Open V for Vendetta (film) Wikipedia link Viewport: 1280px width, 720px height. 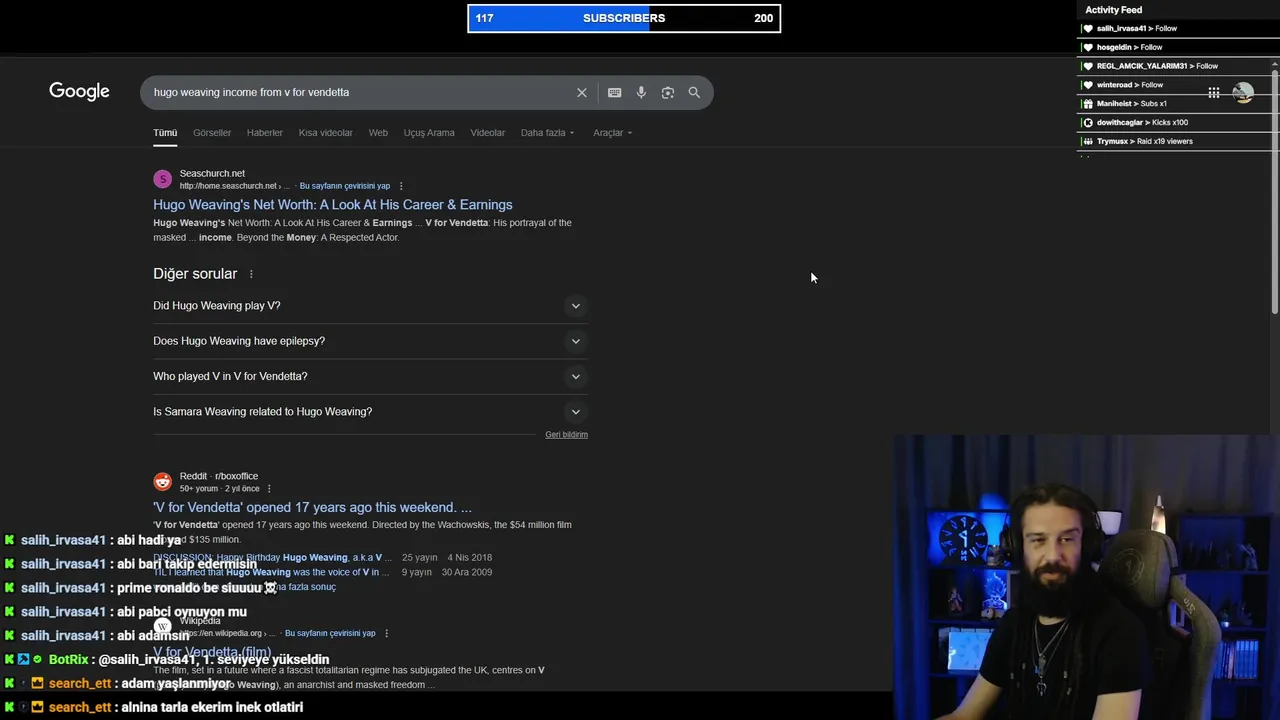tap(212, 652)
